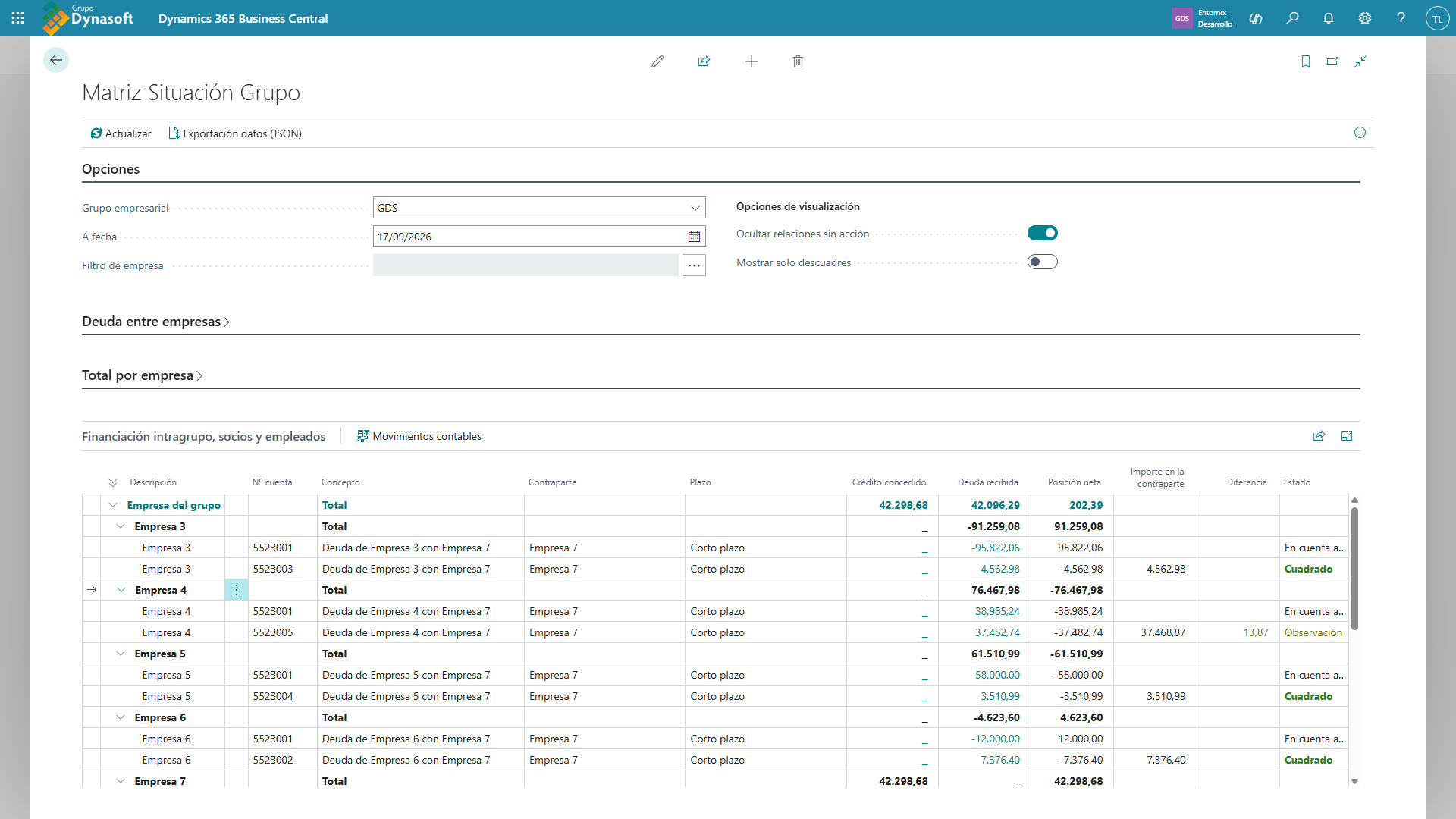Click Actualizar action
Viewport: 1456px width, 819px height.
click(121, 133)
